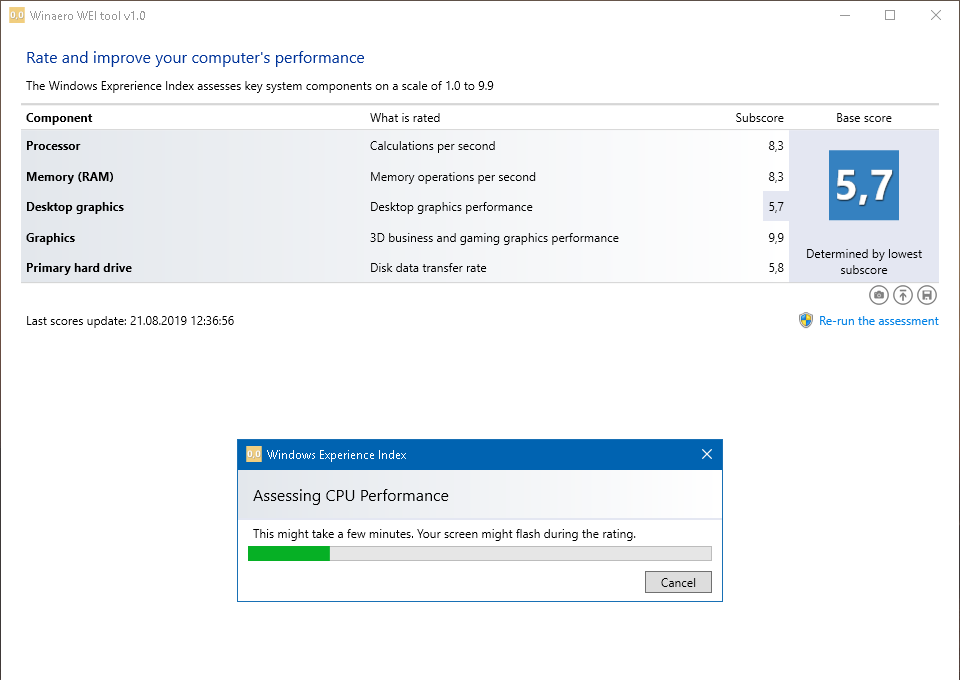The width and height of the screenshot is (960, 680).
Task: Click the Graphics subscore 9,9
Action: pos(776,237)
